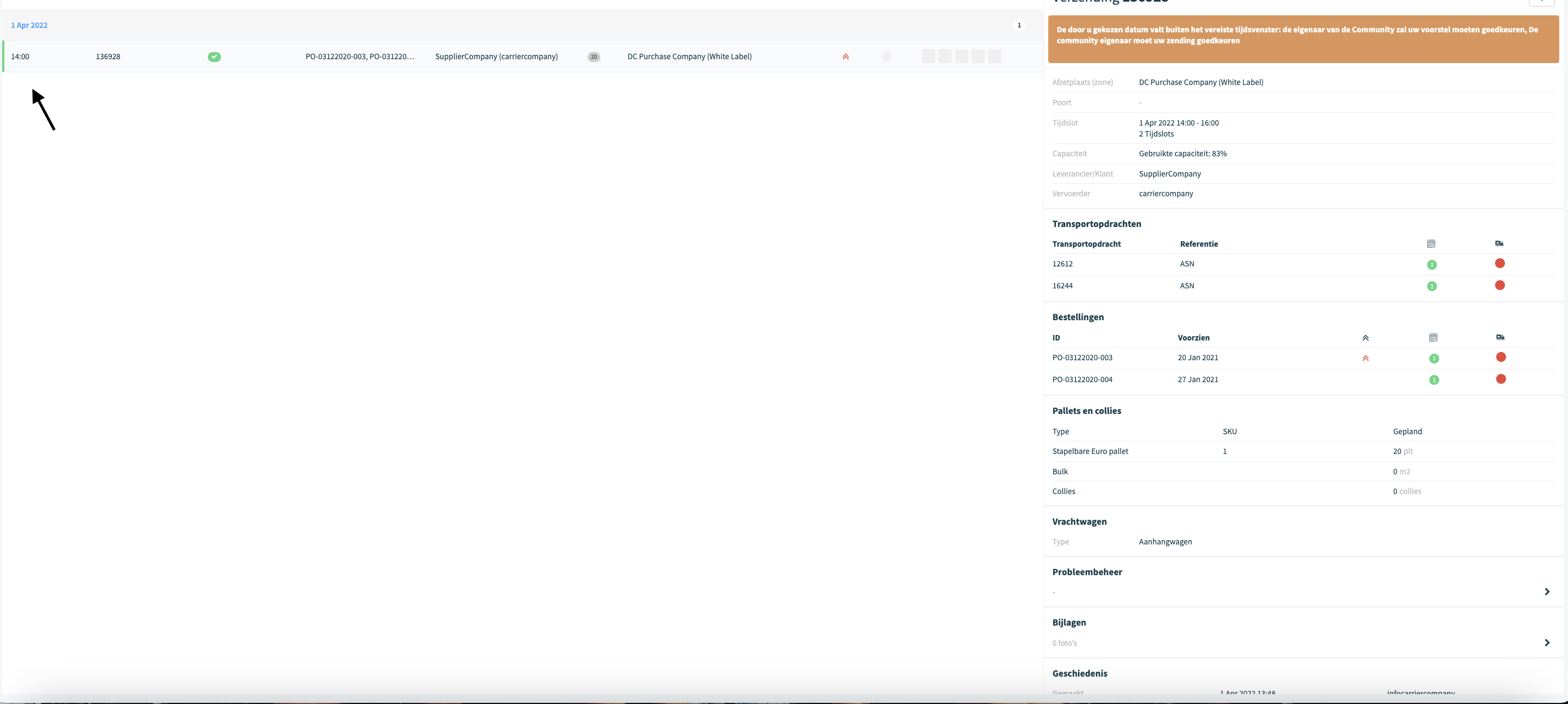Screen dimensions: 1568x704
Task: Click the Vrachtwagen type Aanhangwagen
Action: click(x=1165, y=542)
